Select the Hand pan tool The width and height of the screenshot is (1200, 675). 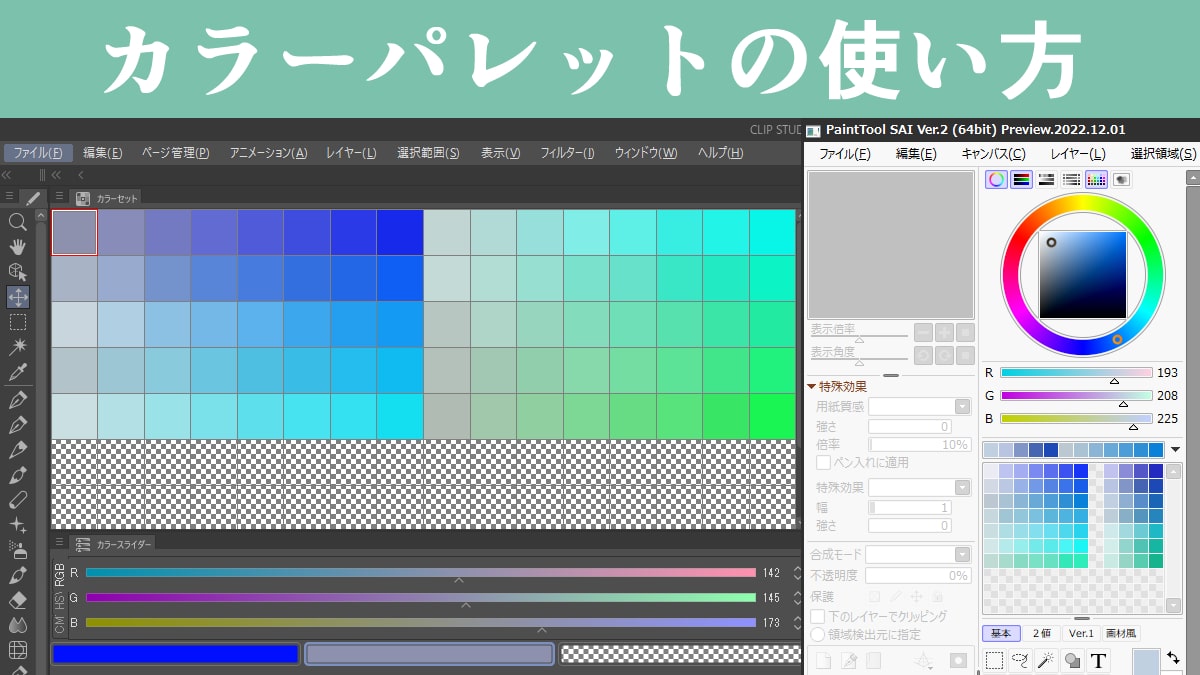17,247
